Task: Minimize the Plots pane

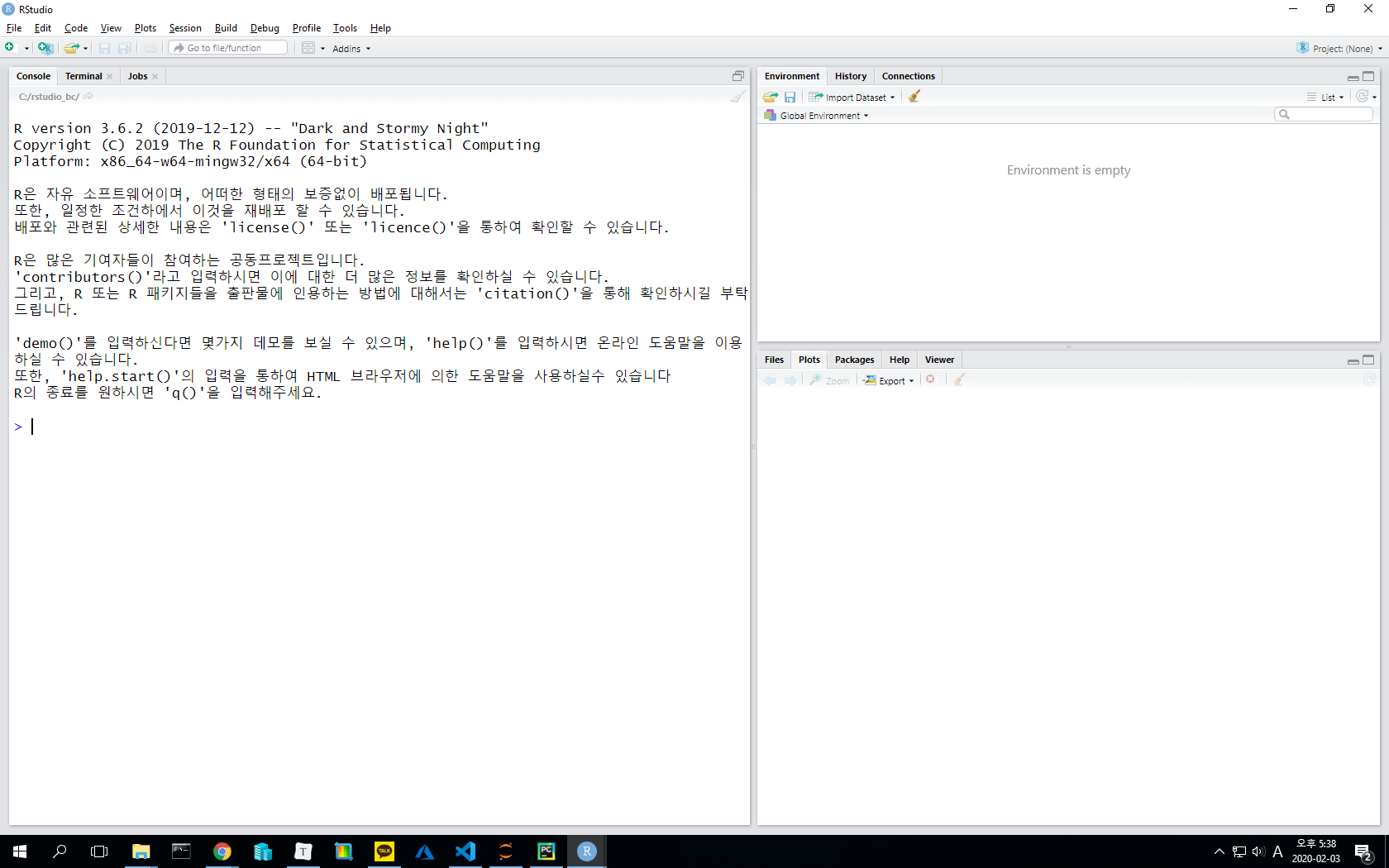Action: (x=1353, y=360)
